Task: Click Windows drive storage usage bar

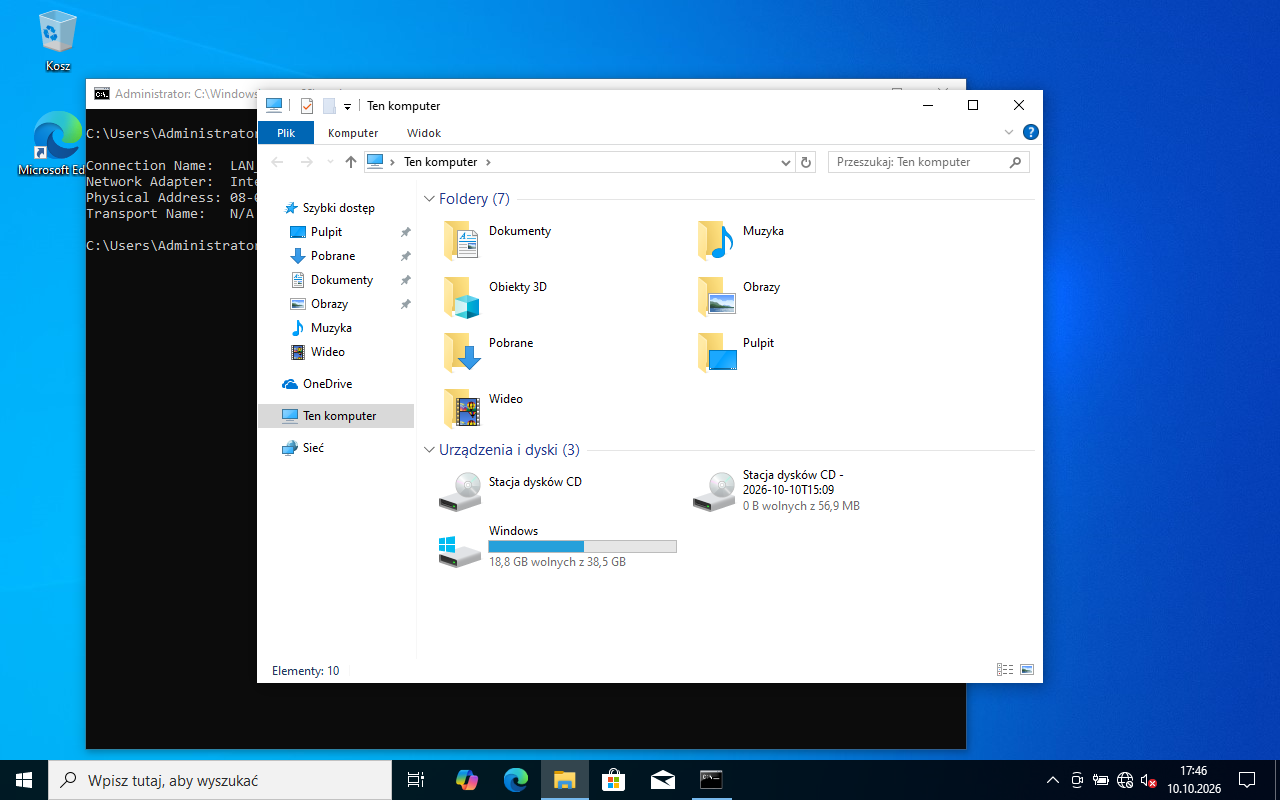Action: [582, 546]
